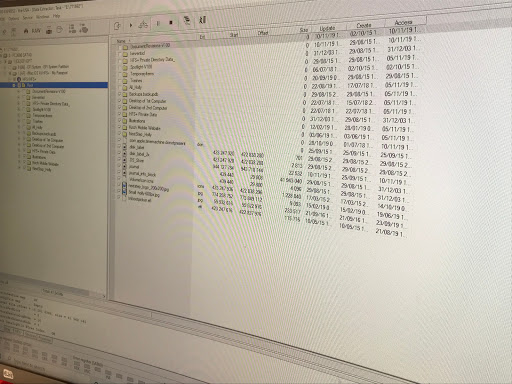Open the Service menu
The height and width of the screenshot is (384, 512).
[27, 17]
